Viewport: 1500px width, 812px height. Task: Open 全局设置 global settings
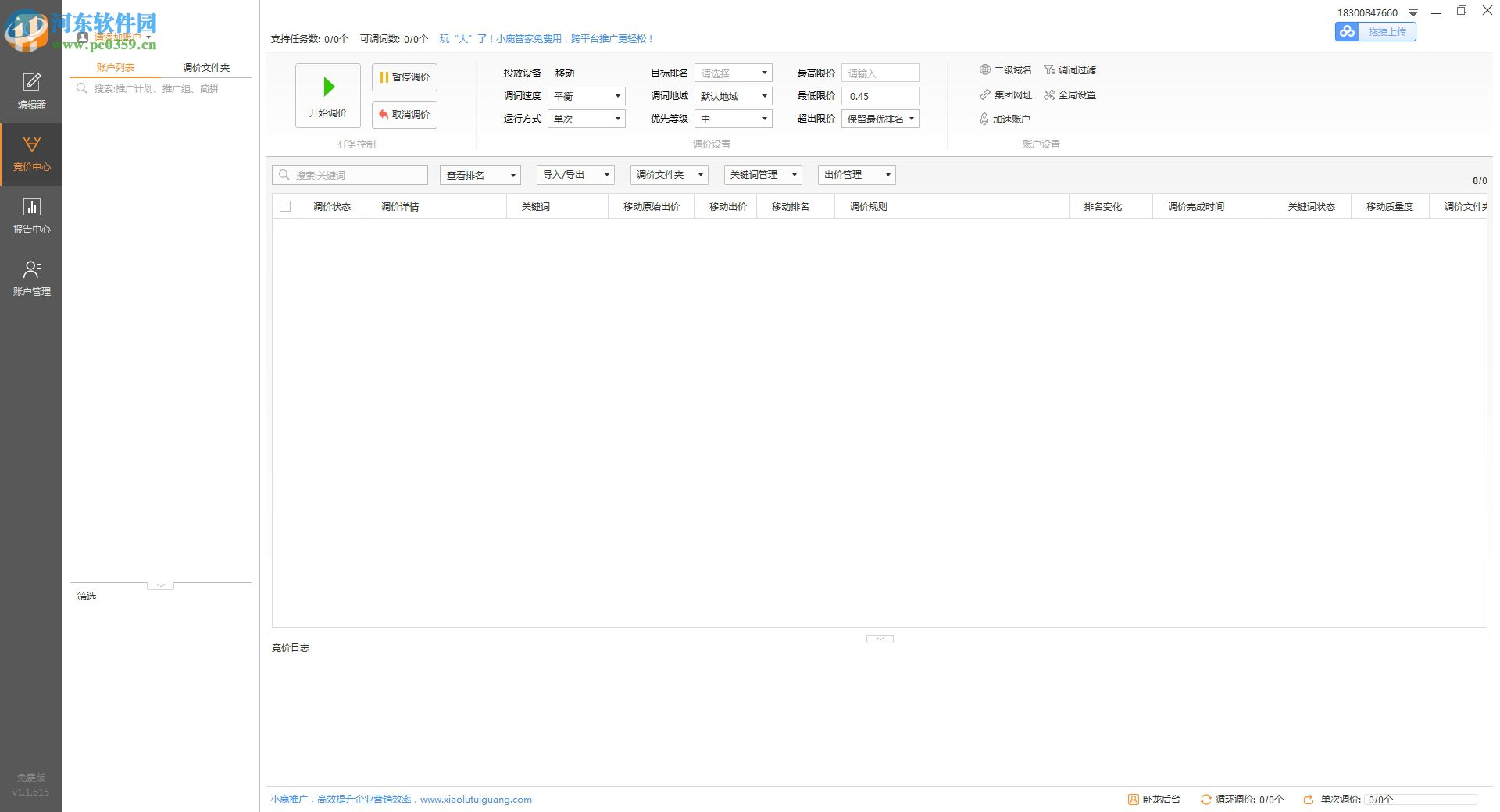point(1070,95)
